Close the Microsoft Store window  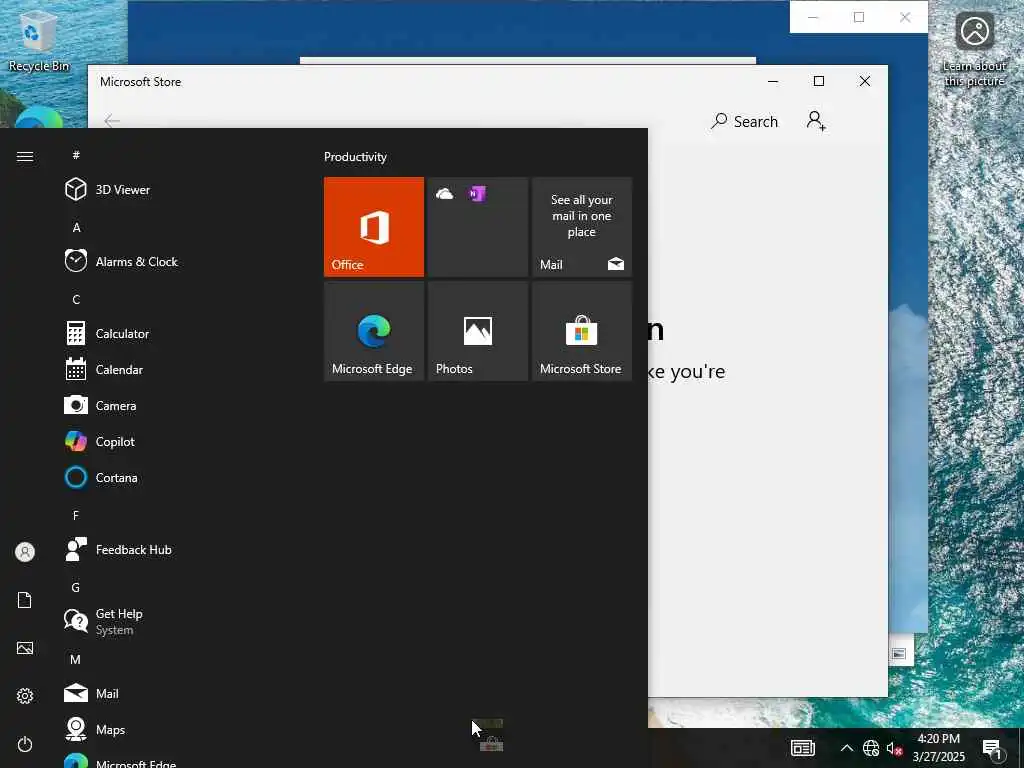(x=865, y=81)
